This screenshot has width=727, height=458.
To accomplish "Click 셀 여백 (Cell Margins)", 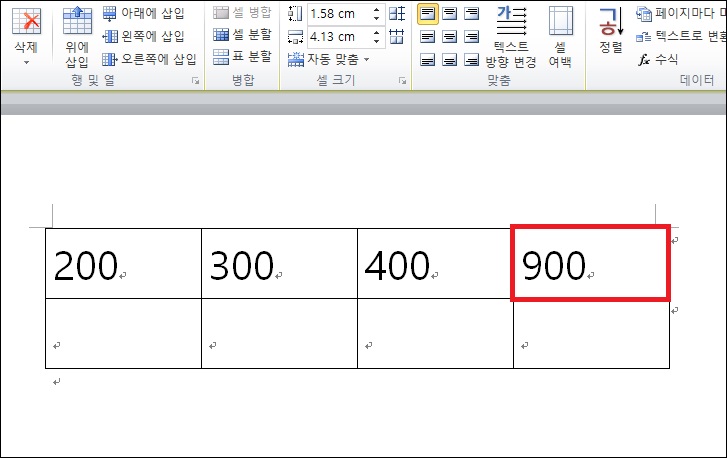I will [560, 37].
